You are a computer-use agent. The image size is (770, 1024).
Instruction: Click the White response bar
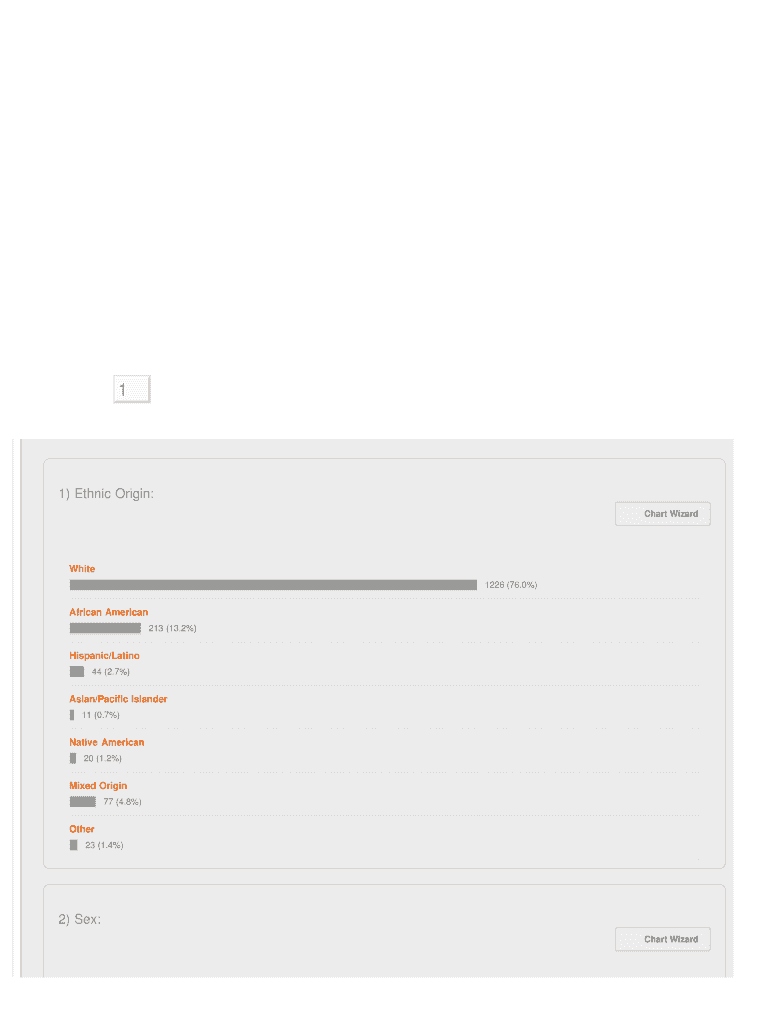click(x=273, y=585)
